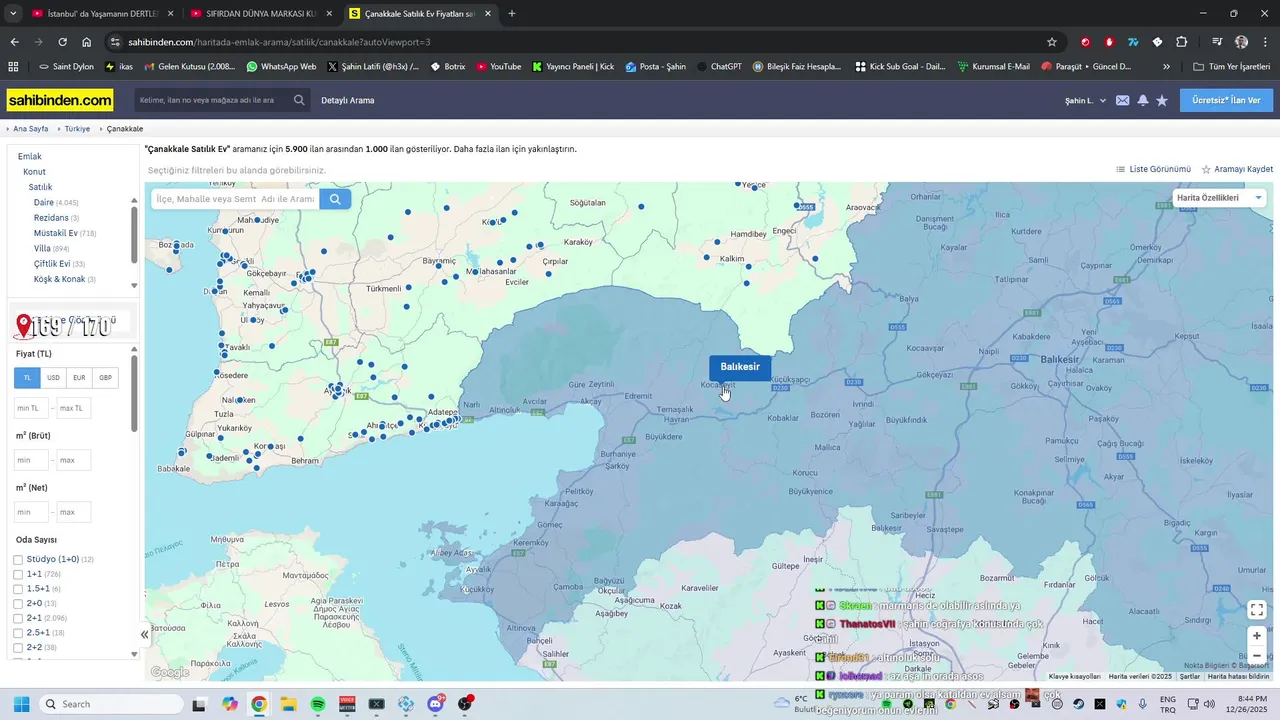The width and height of the screenshot is (1280, 720).
Task: Click Aramayı Kaydet link
Action: pos(1237,169)
